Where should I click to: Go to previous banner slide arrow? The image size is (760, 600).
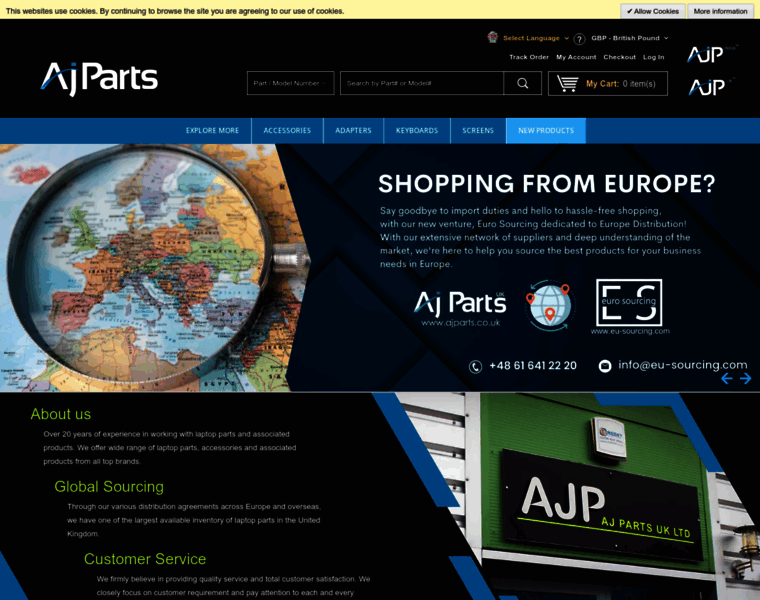tap(727, 379)
